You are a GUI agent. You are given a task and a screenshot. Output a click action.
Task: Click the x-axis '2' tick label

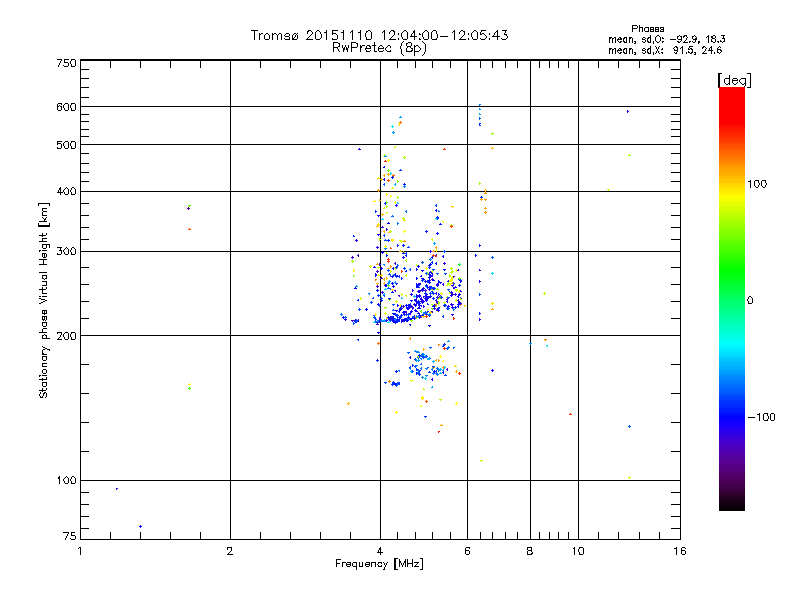(230, 551)
